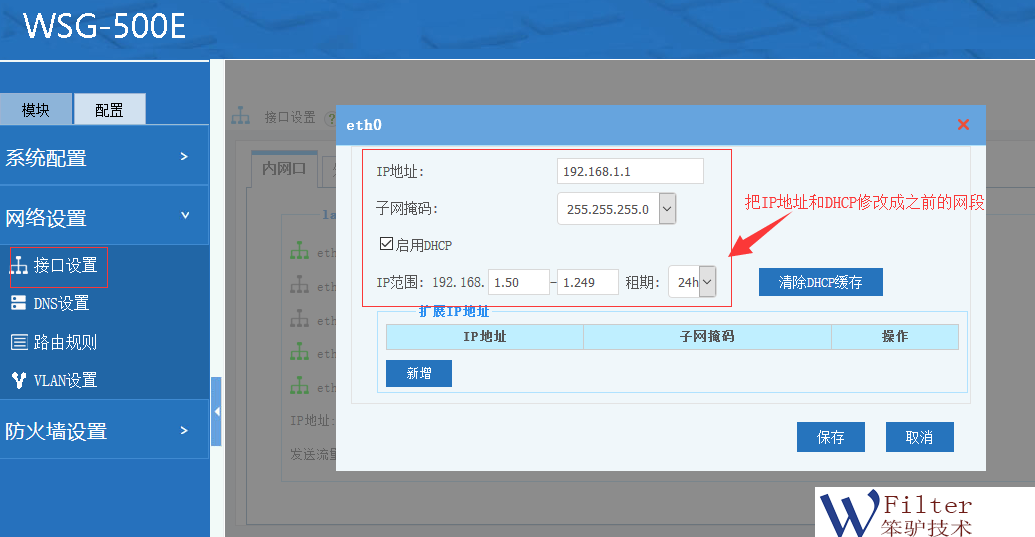Open the 子网掩码 dropdown

tap(667, 209)
